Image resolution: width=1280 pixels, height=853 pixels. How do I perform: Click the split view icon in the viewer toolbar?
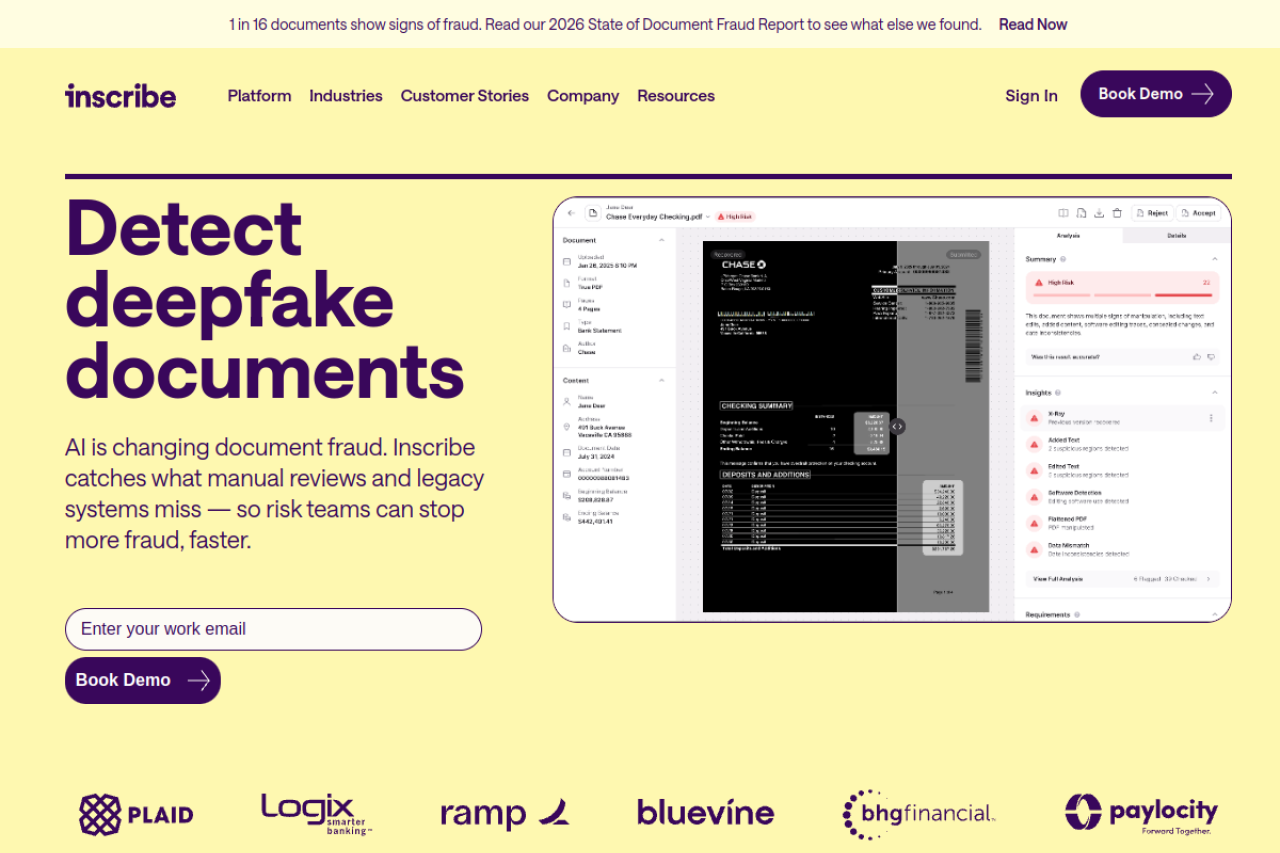(1063, 213)
